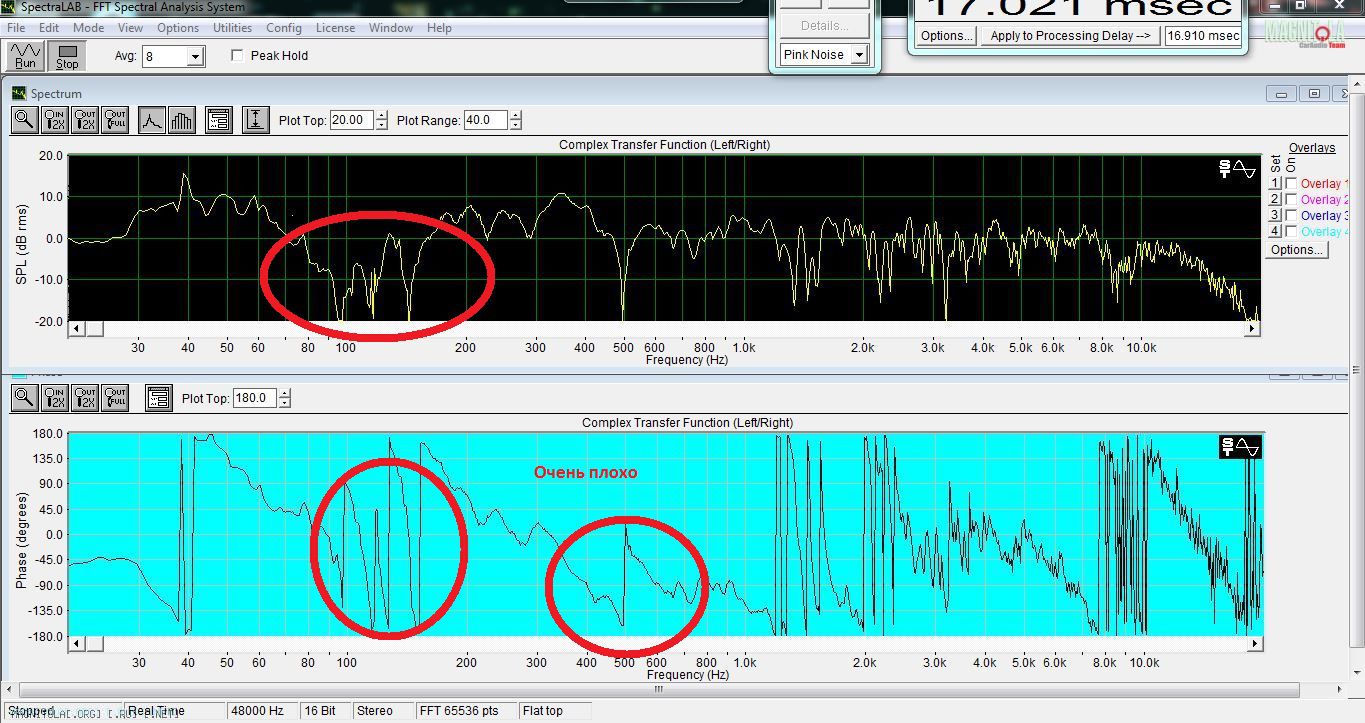Open the Config menu

pyautogui.click(x=284, y=28)
